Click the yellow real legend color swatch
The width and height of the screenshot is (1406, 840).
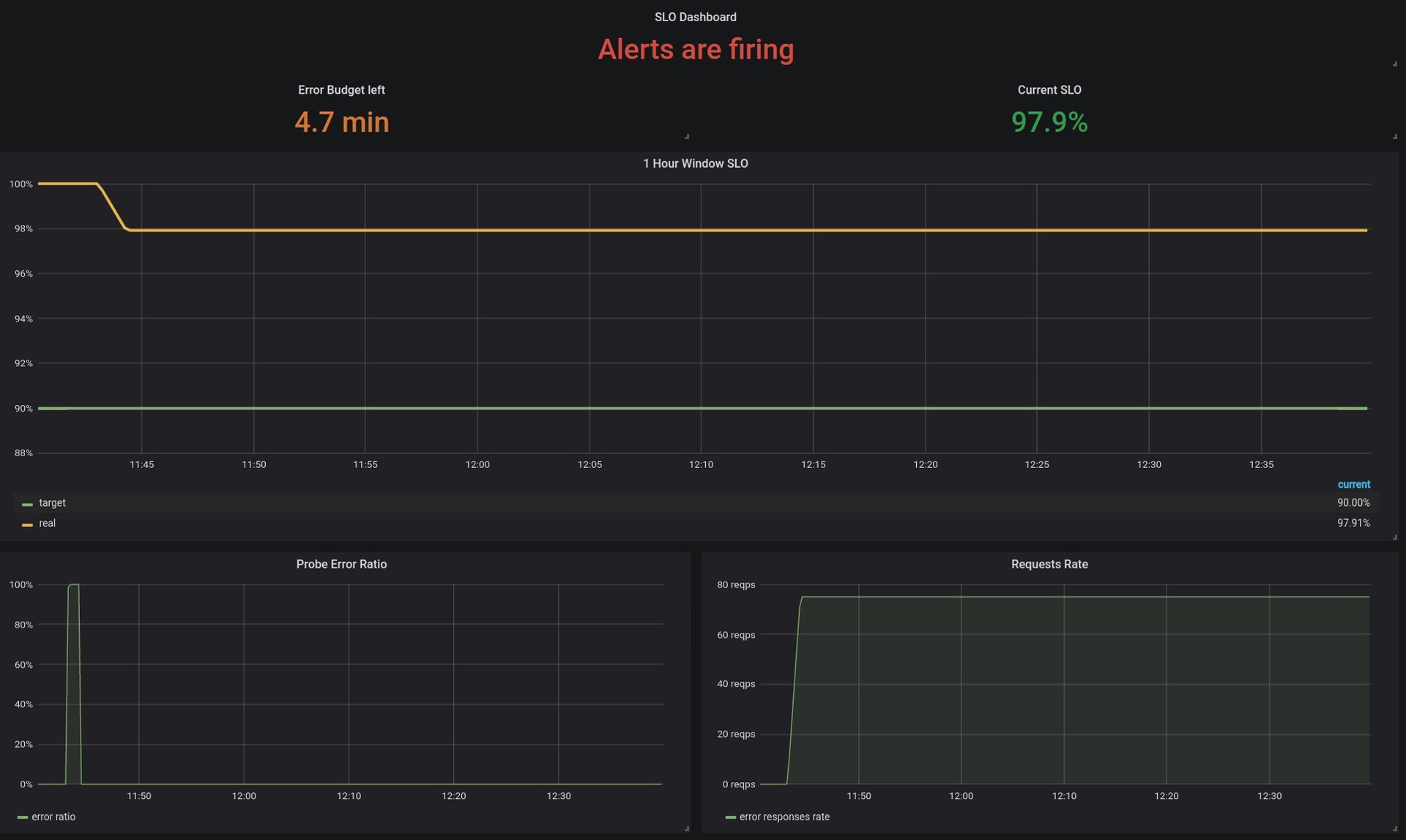[27, 525]
